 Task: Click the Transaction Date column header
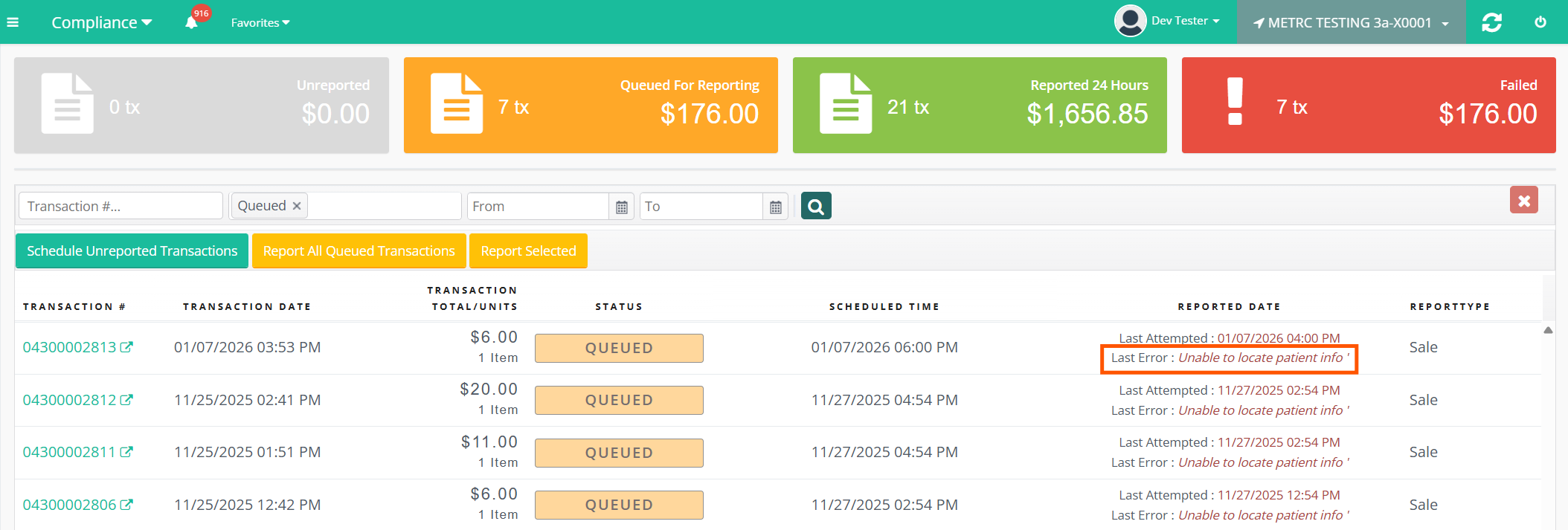point(247,306)
